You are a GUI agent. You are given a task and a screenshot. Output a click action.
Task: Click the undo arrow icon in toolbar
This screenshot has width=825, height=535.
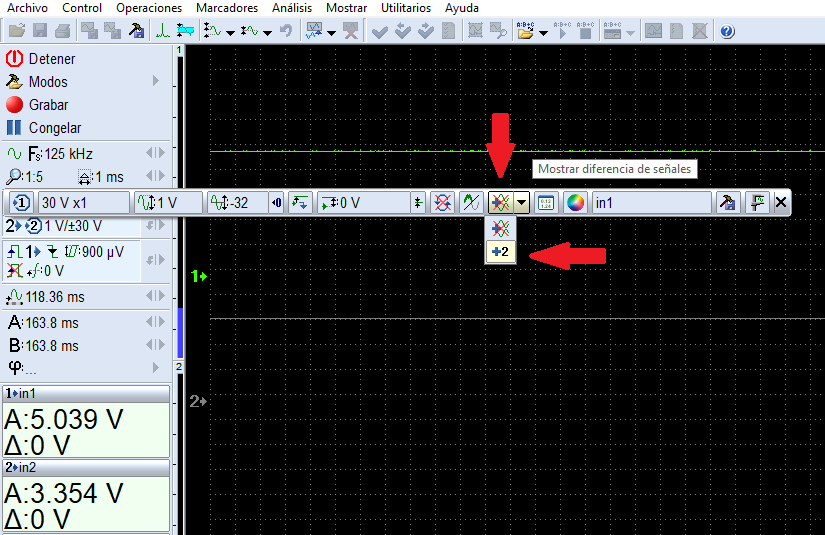pyautogui.click(x=286, y=32)
